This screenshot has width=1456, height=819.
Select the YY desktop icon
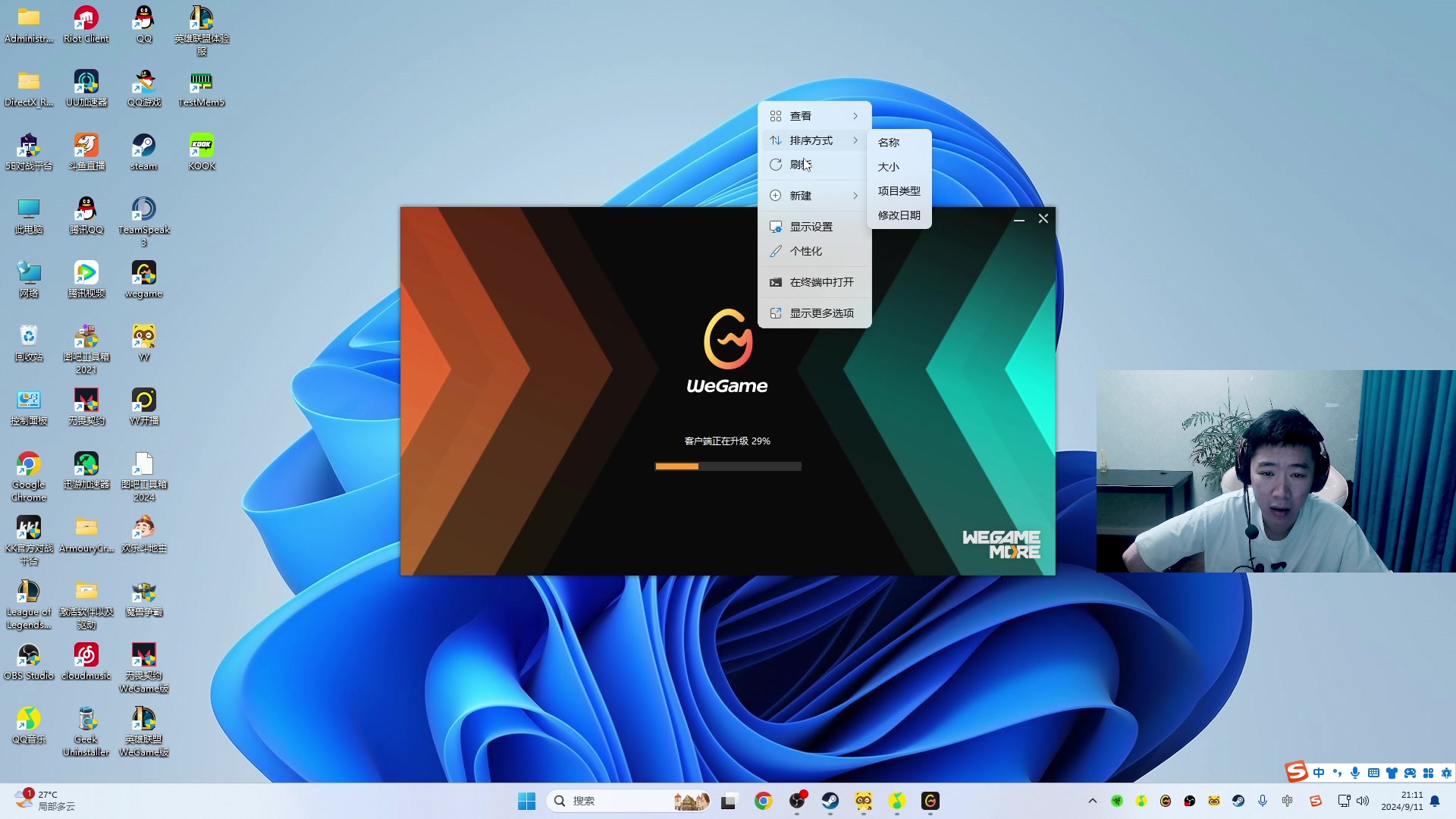click(143, 343)
